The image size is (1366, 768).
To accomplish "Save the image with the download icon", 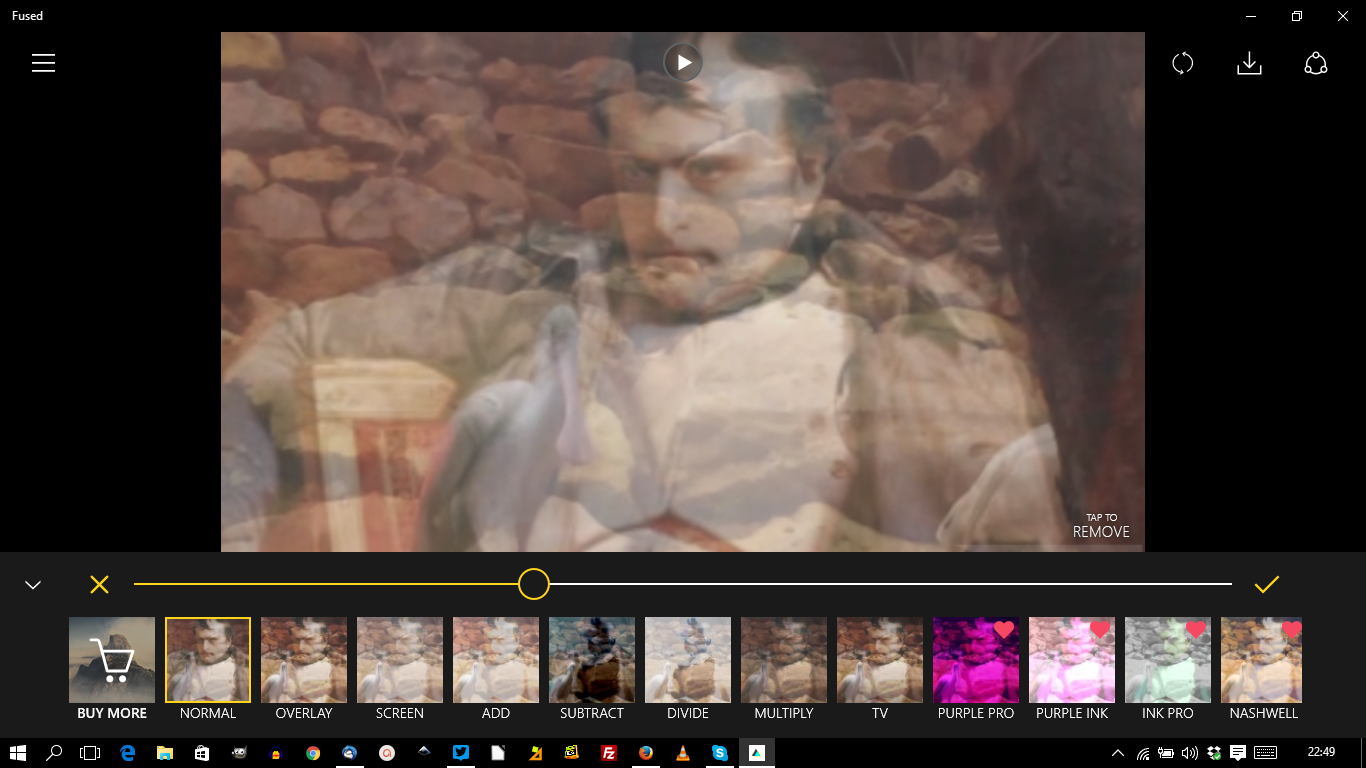I will point(1249,63).
